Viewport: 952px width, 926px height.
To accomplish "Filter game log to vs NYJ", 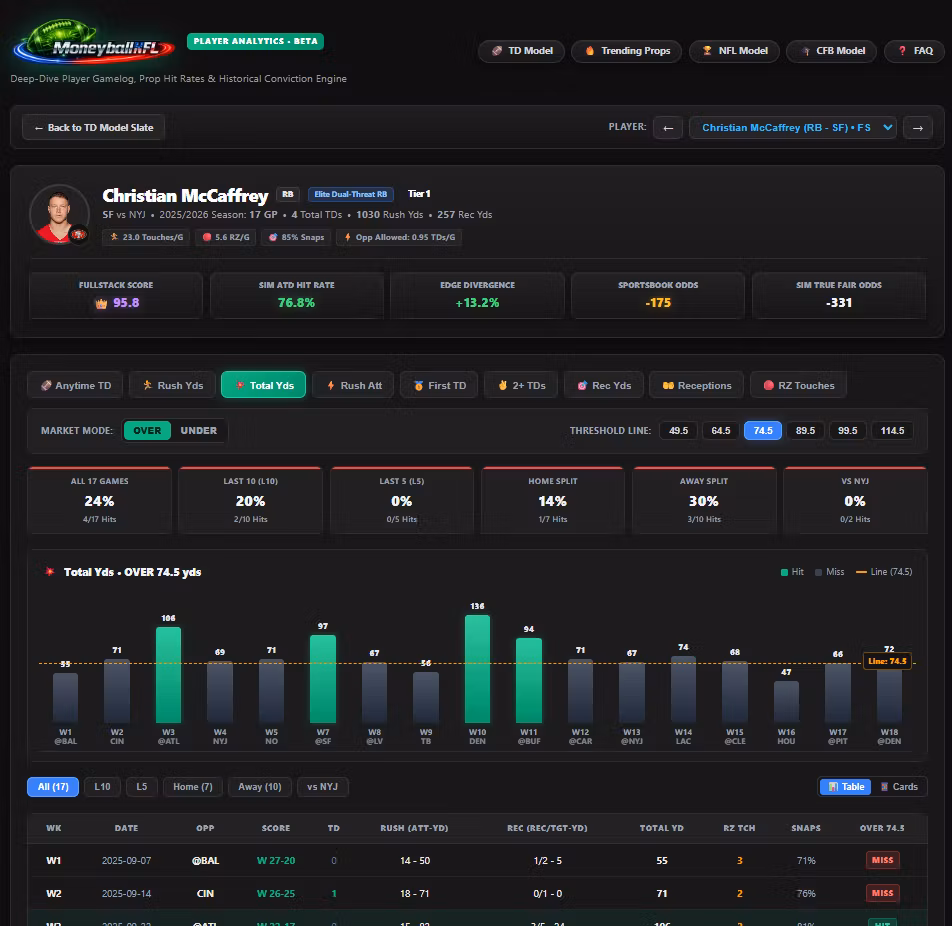I will 322,787.
